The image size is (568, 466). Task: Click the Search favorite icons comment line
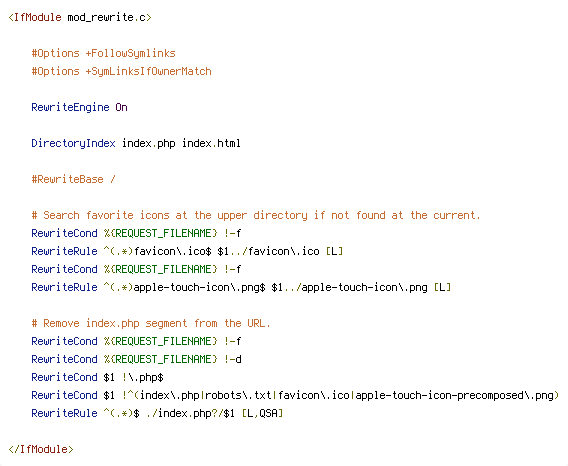point(256,215)
